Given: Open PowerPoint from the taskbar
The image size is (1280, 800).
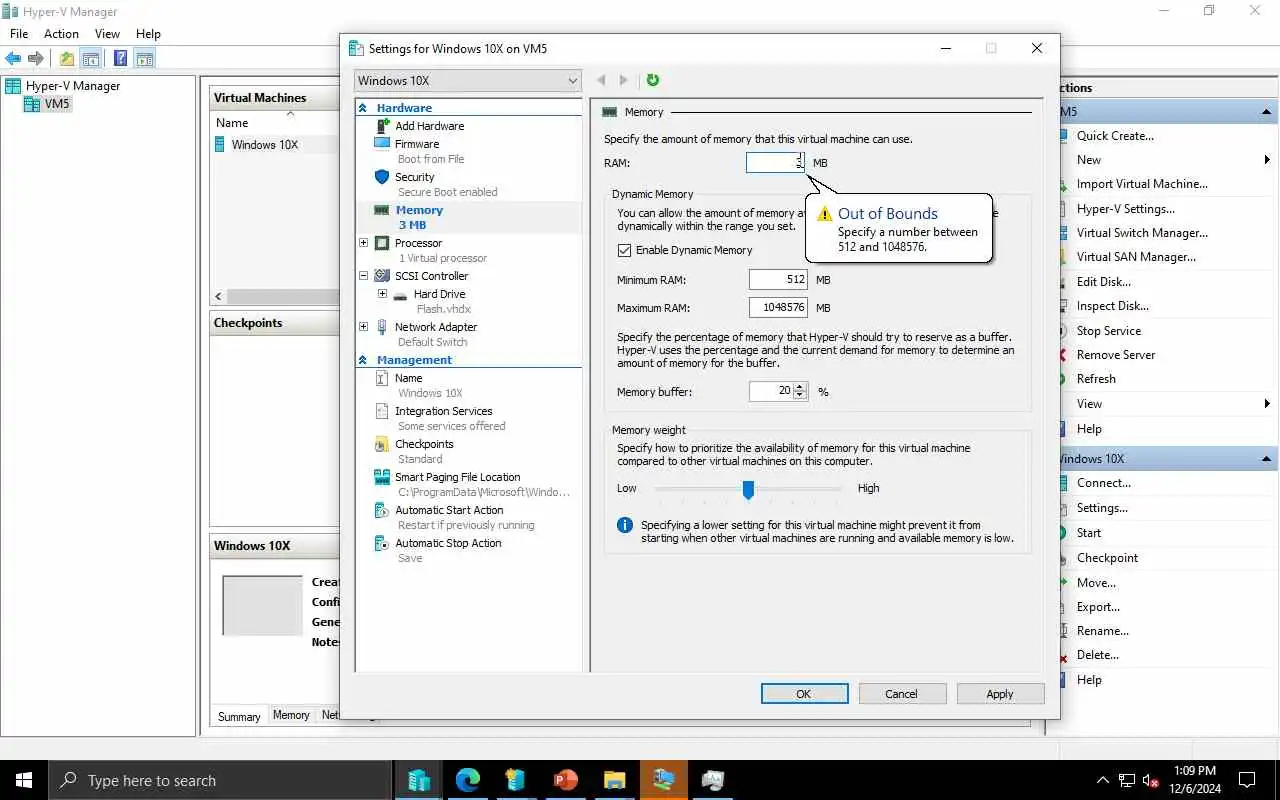Looking at the screenshot, I should (x=566, y=780).
